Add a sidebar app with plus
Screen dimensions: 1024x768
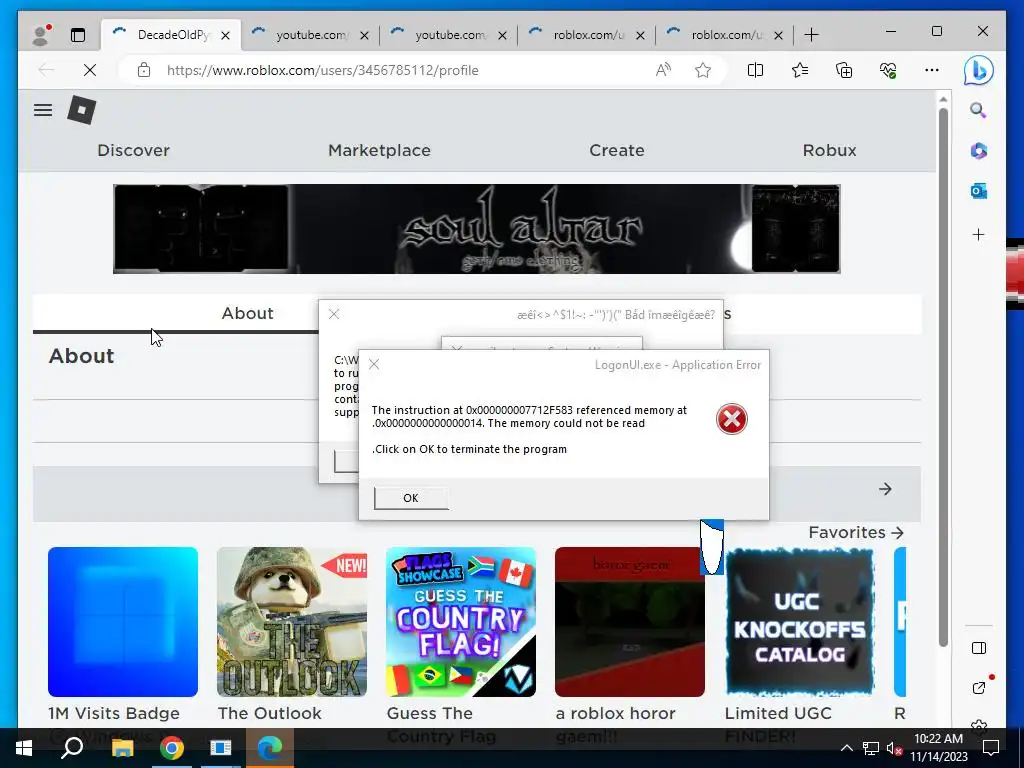click(x=978, y=234)
